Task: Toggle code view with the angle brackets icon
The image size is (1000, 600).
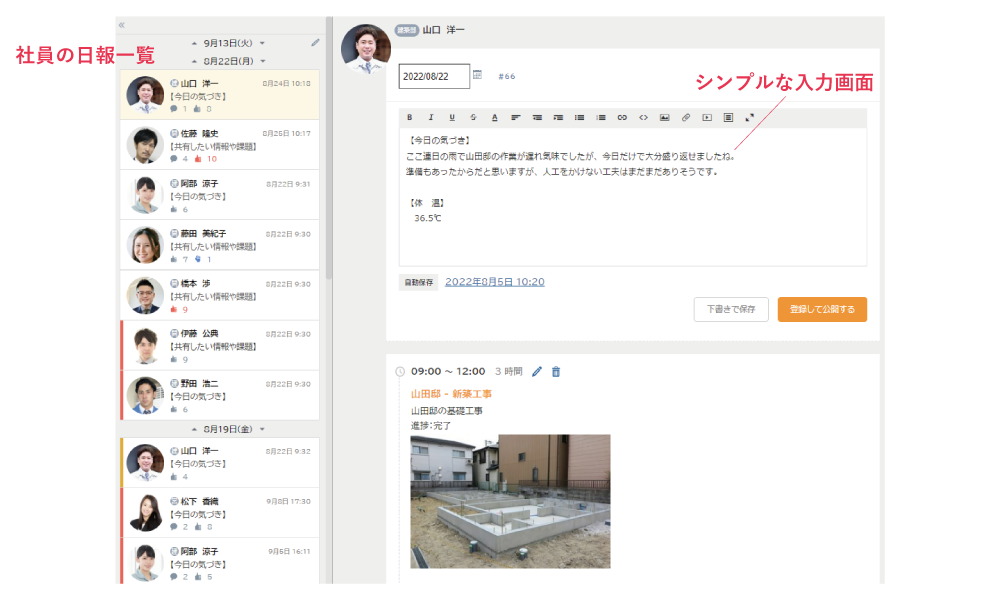Action: click(643, 117)
